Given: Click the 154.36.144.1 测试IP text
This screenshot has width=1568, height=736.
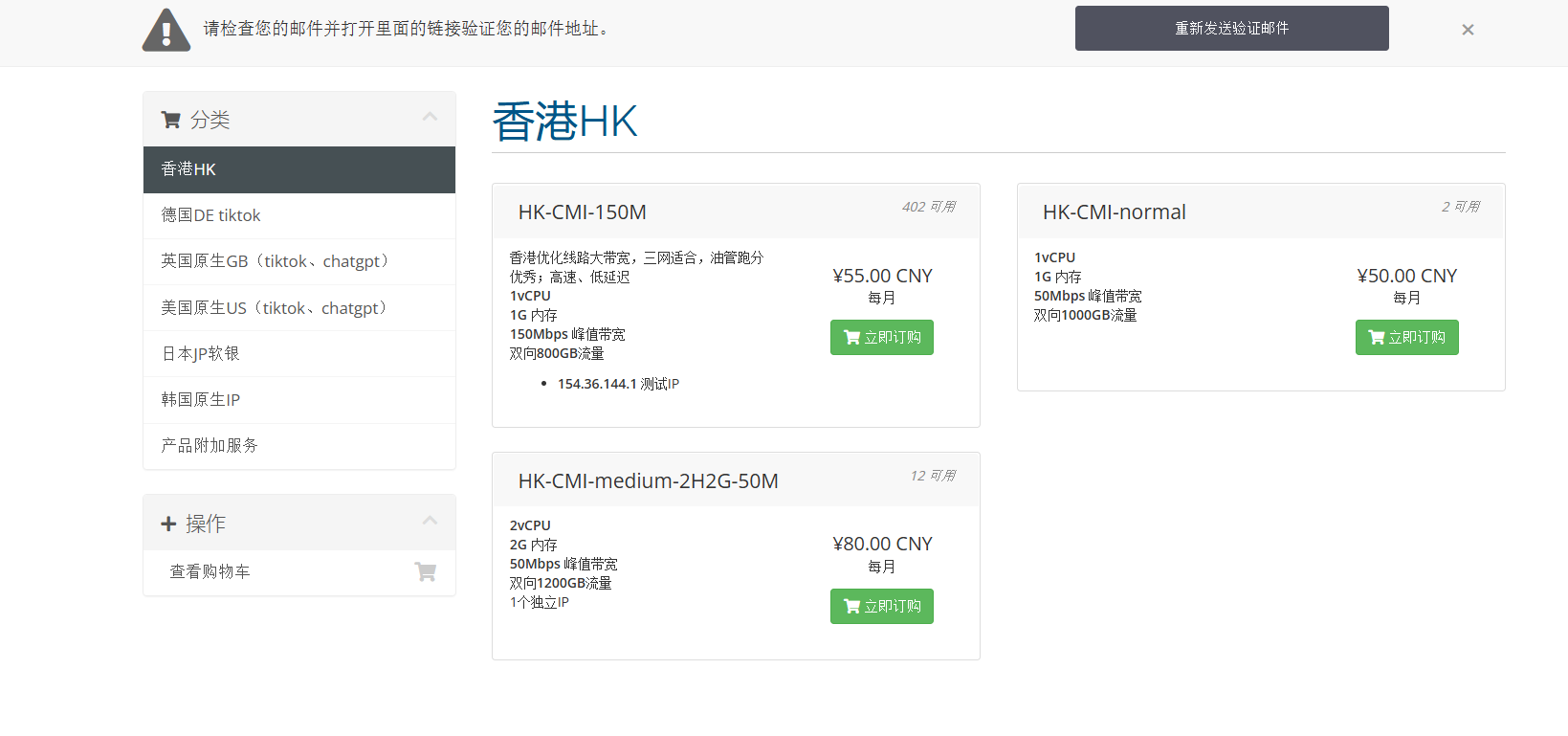Looking at the screenshot, I should (x=618, y=384).
